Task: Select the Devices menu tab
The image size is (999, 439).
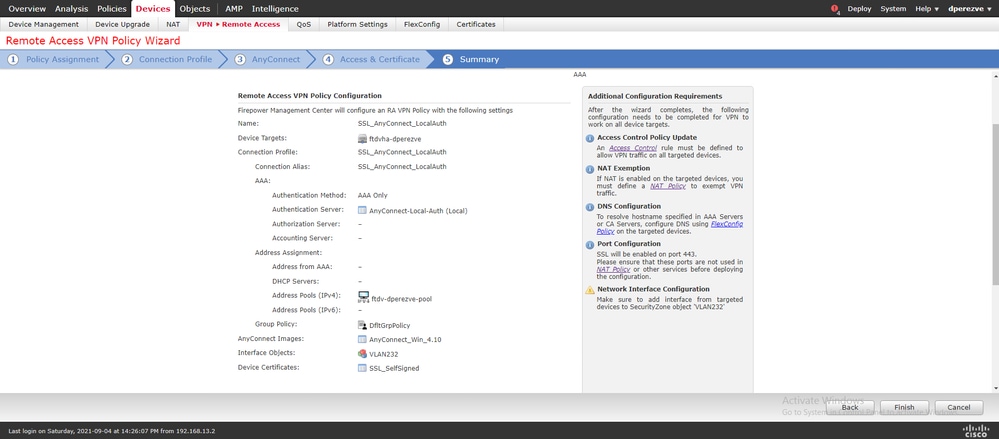Action: coord(153,9)
